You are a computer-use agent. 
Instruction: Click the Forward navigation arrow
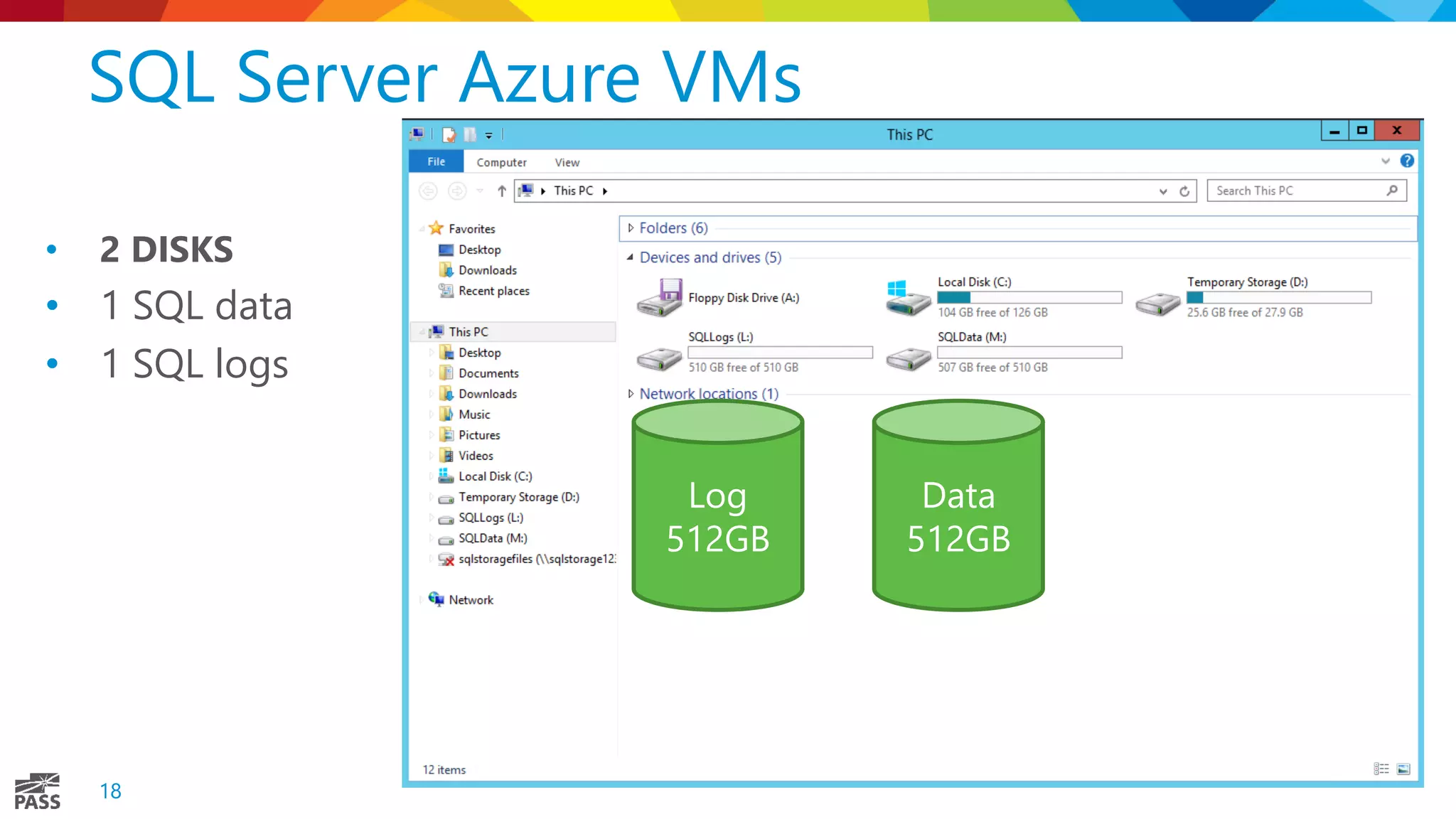pos(457,191)
